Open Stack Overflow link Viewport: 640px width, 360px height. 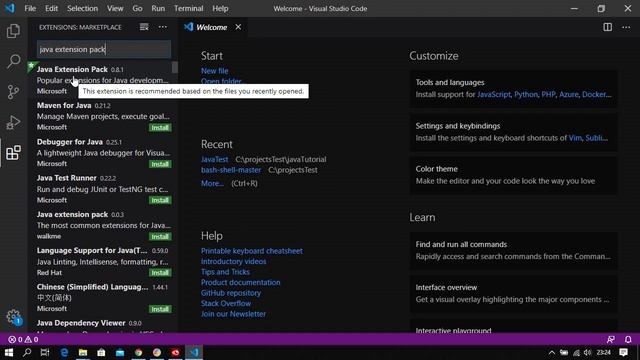(x=226, y=303)
